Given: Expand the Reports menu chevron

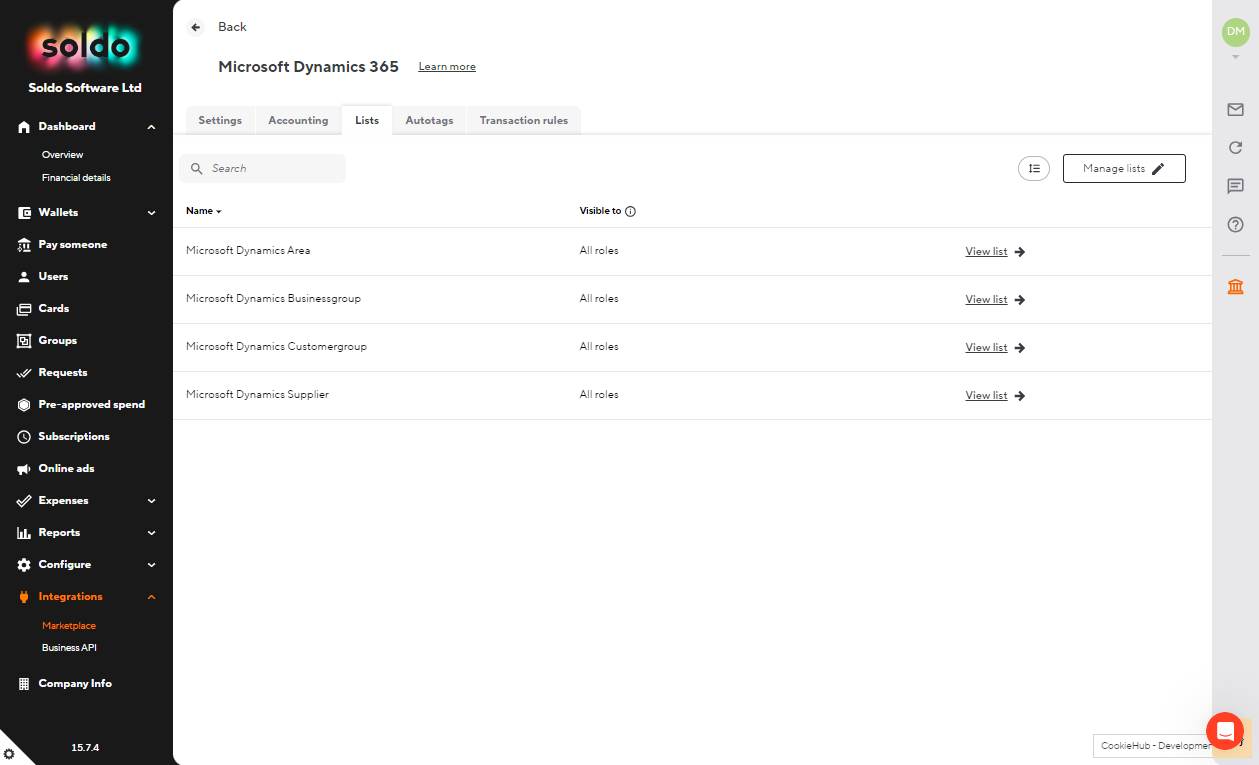Looking at the screenshot, I should (151, 533).
